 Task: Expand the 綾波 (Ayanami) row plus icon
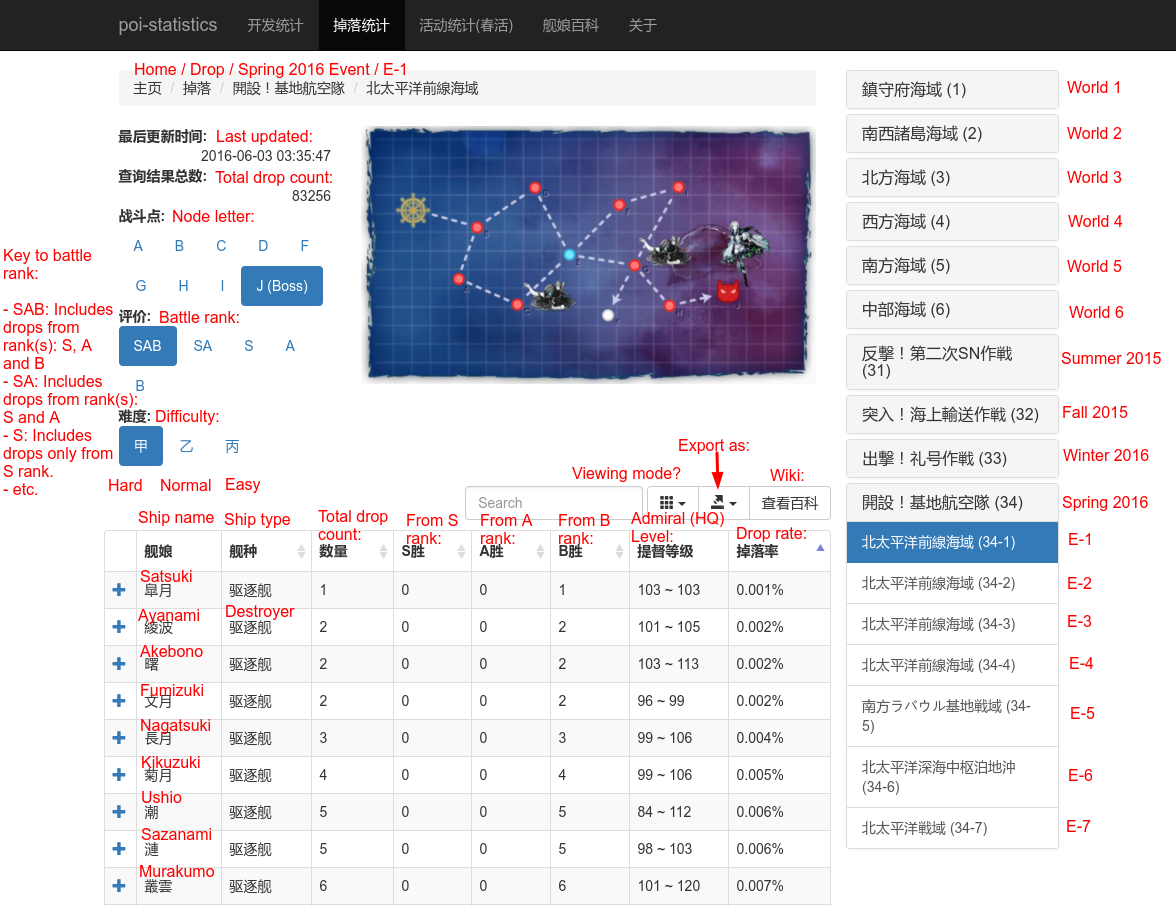[118, 626]
